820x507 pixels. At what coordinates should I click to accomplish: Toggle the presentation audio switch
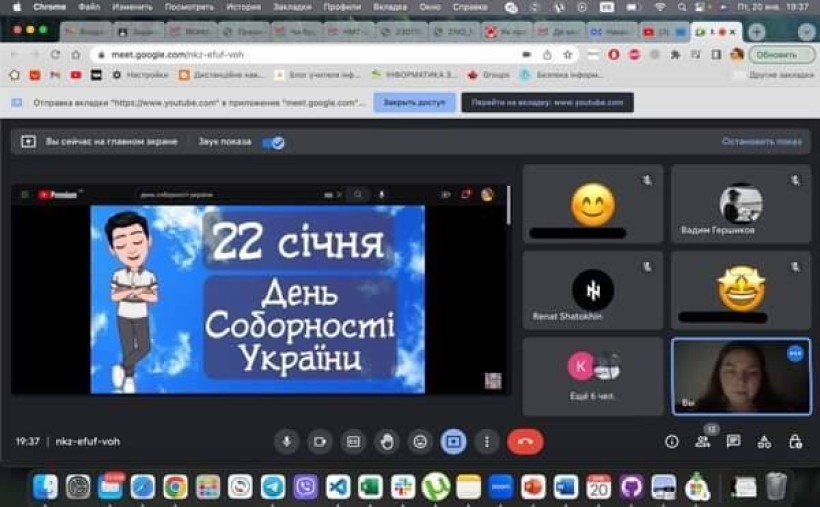tap(274, 142)
